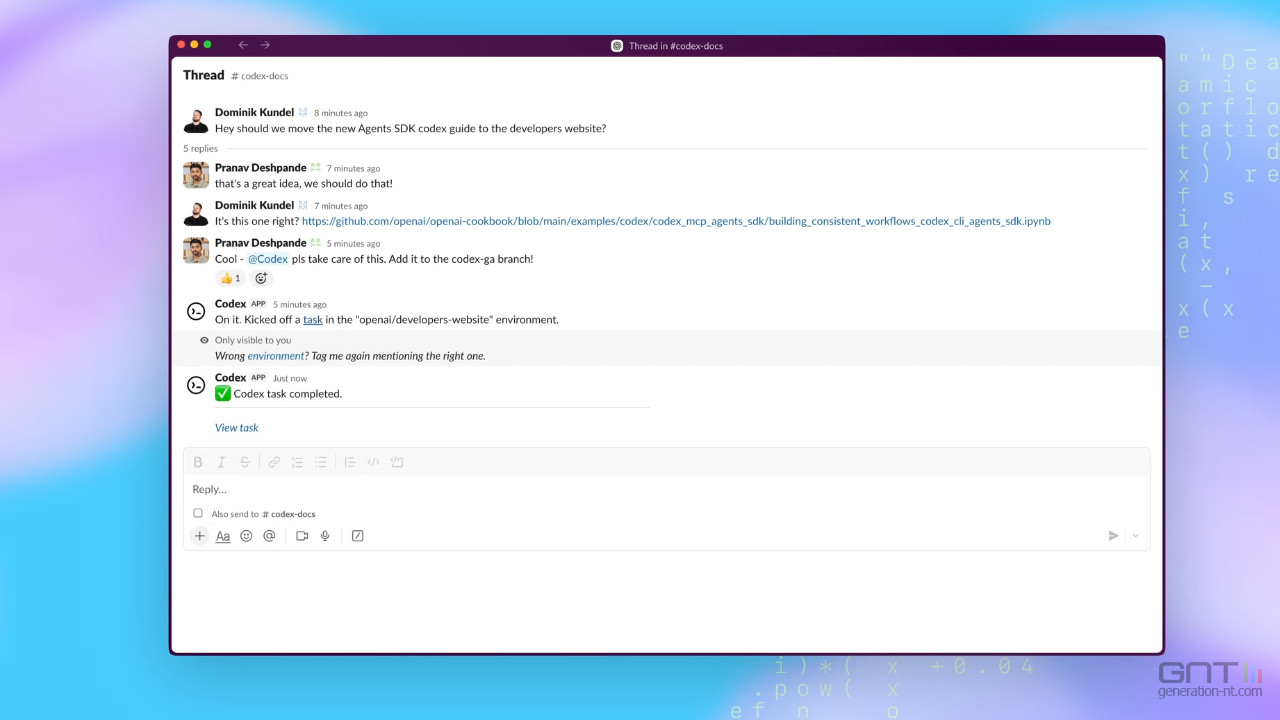Apply italic formatting in the composer
This screenshot has width=1280, height=720.
click(221, 462)
